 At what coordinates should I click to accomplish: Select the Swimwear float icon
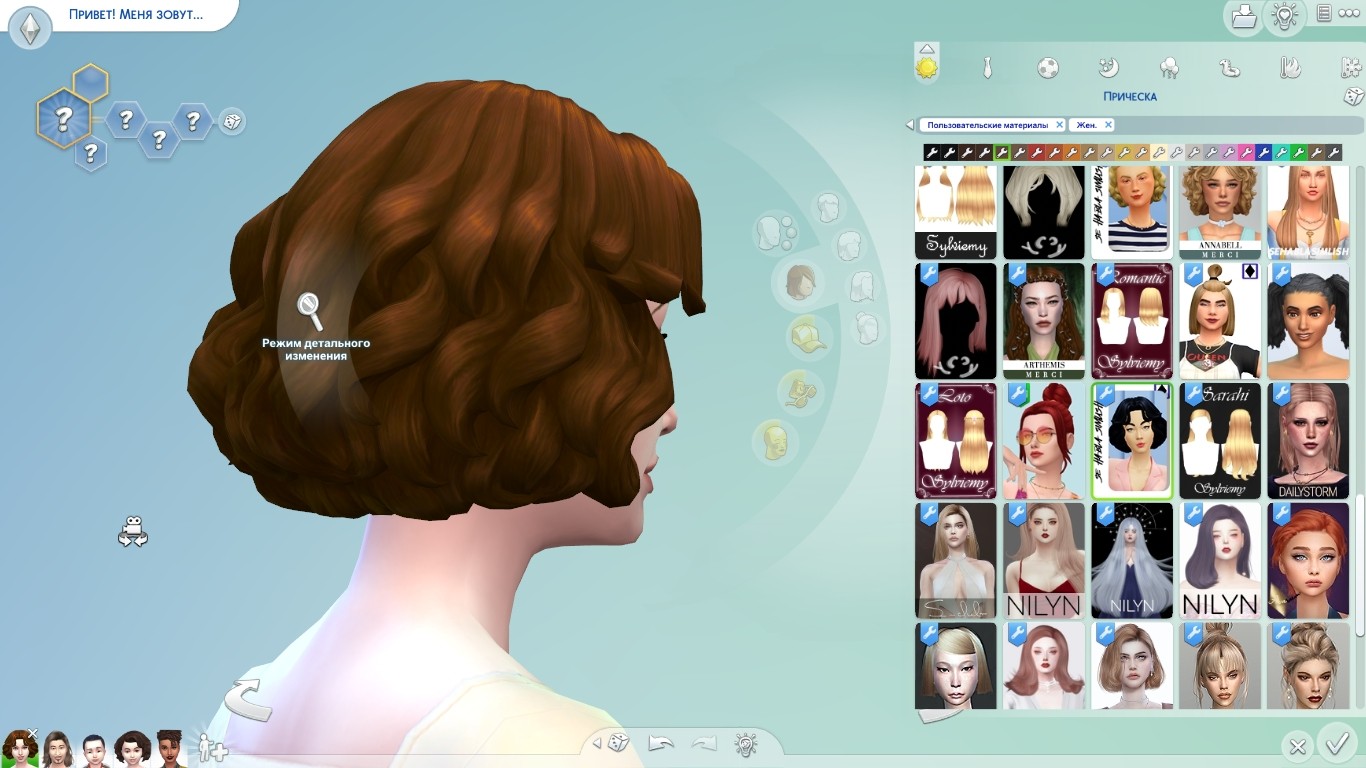pyautogui.click(x=1229, y=68)
